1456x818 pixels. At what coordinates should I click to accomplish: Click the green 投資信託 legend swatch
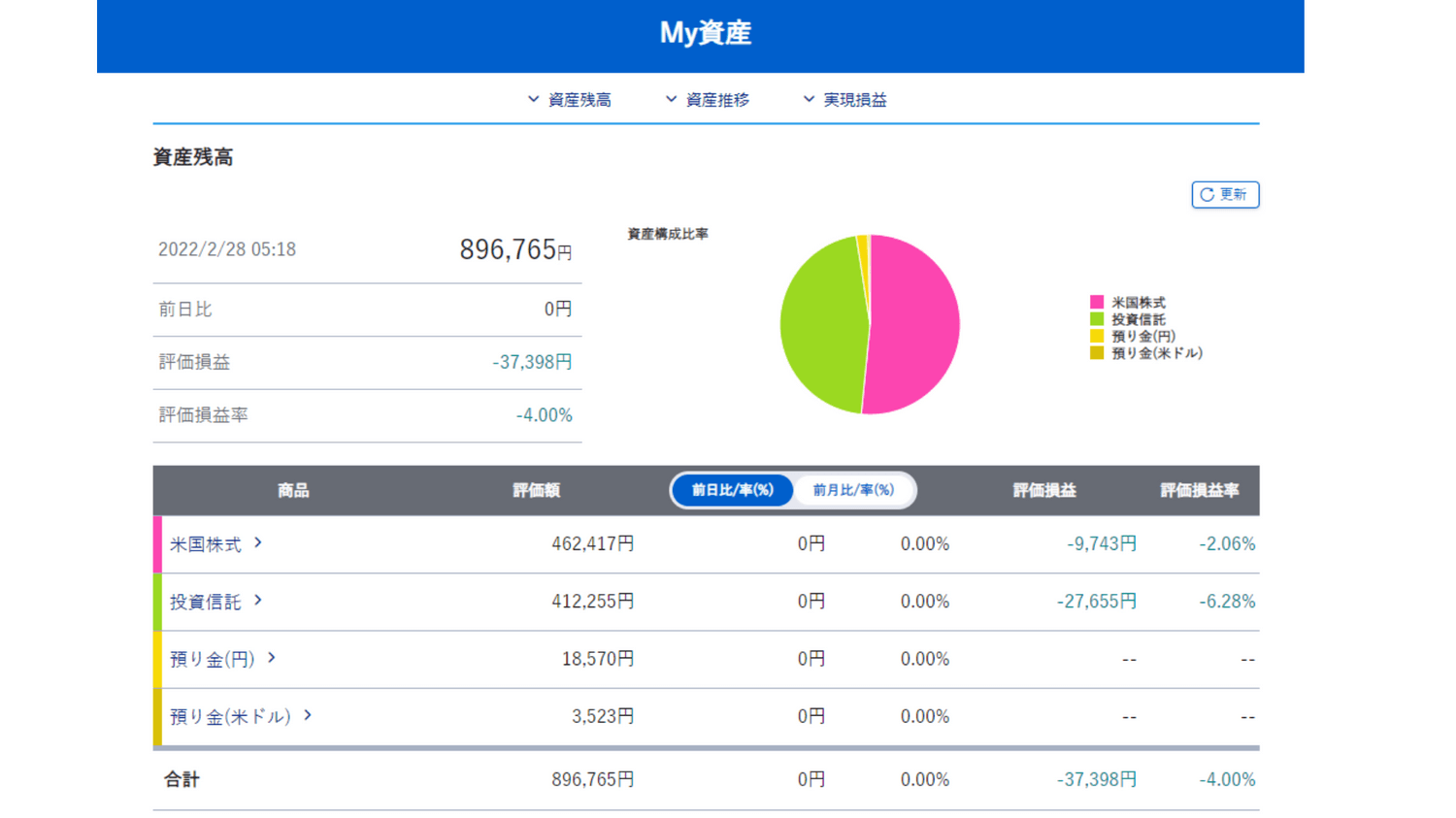click(x=1097, y=318)
